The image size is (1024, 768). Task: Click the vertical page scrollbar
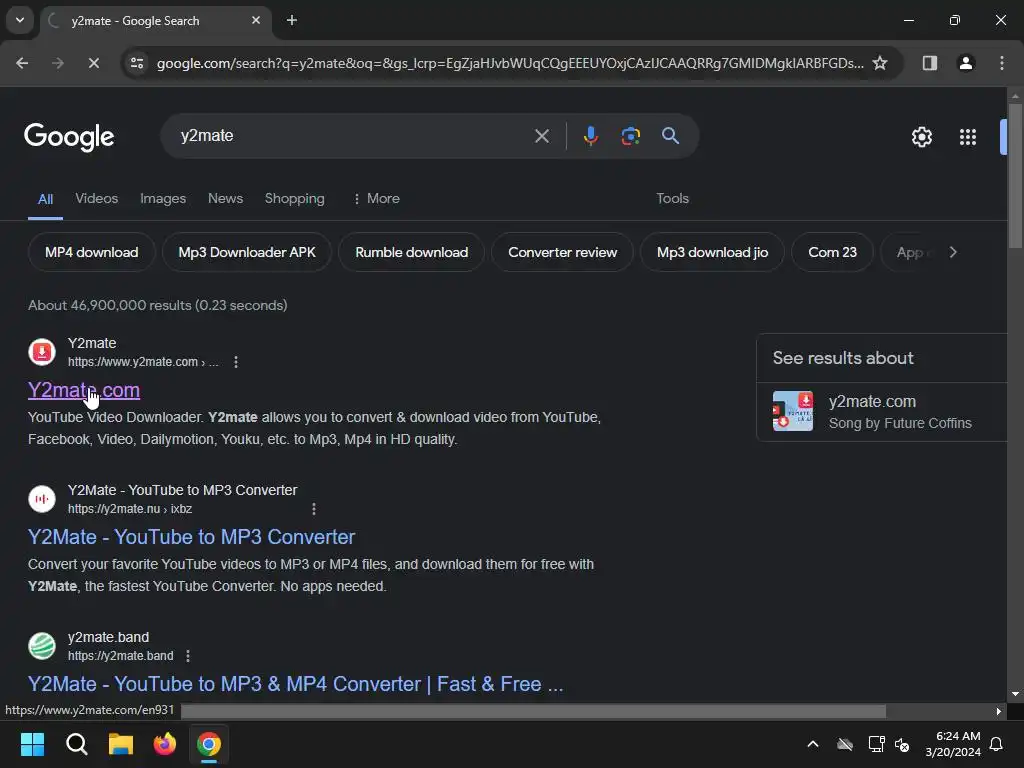[1015, 176]
